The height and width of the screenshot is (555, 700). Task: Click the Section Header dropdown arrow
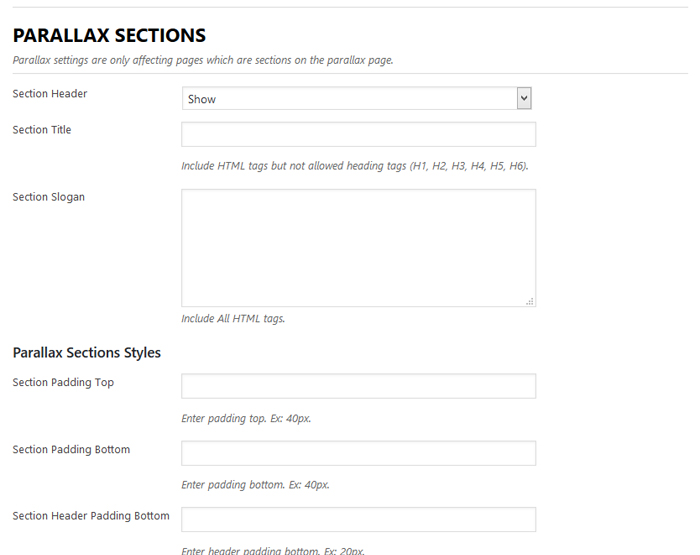pos(523,98)
